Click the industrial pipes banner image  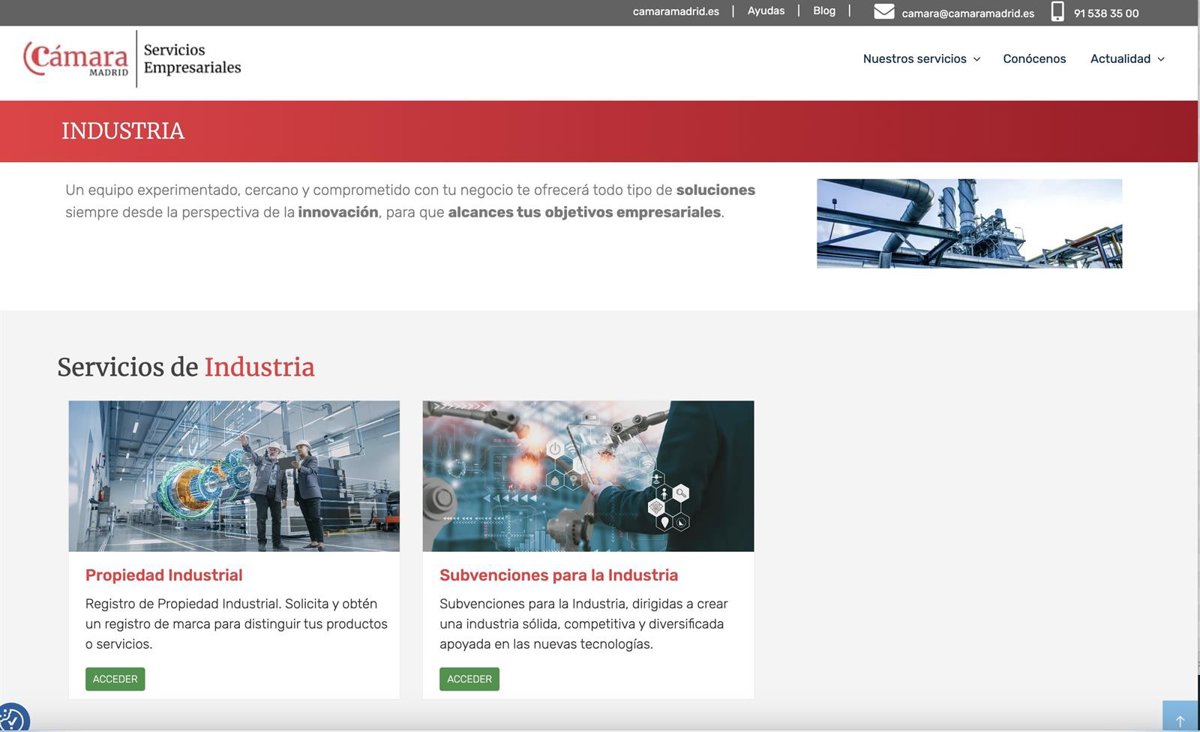[969, 223]
